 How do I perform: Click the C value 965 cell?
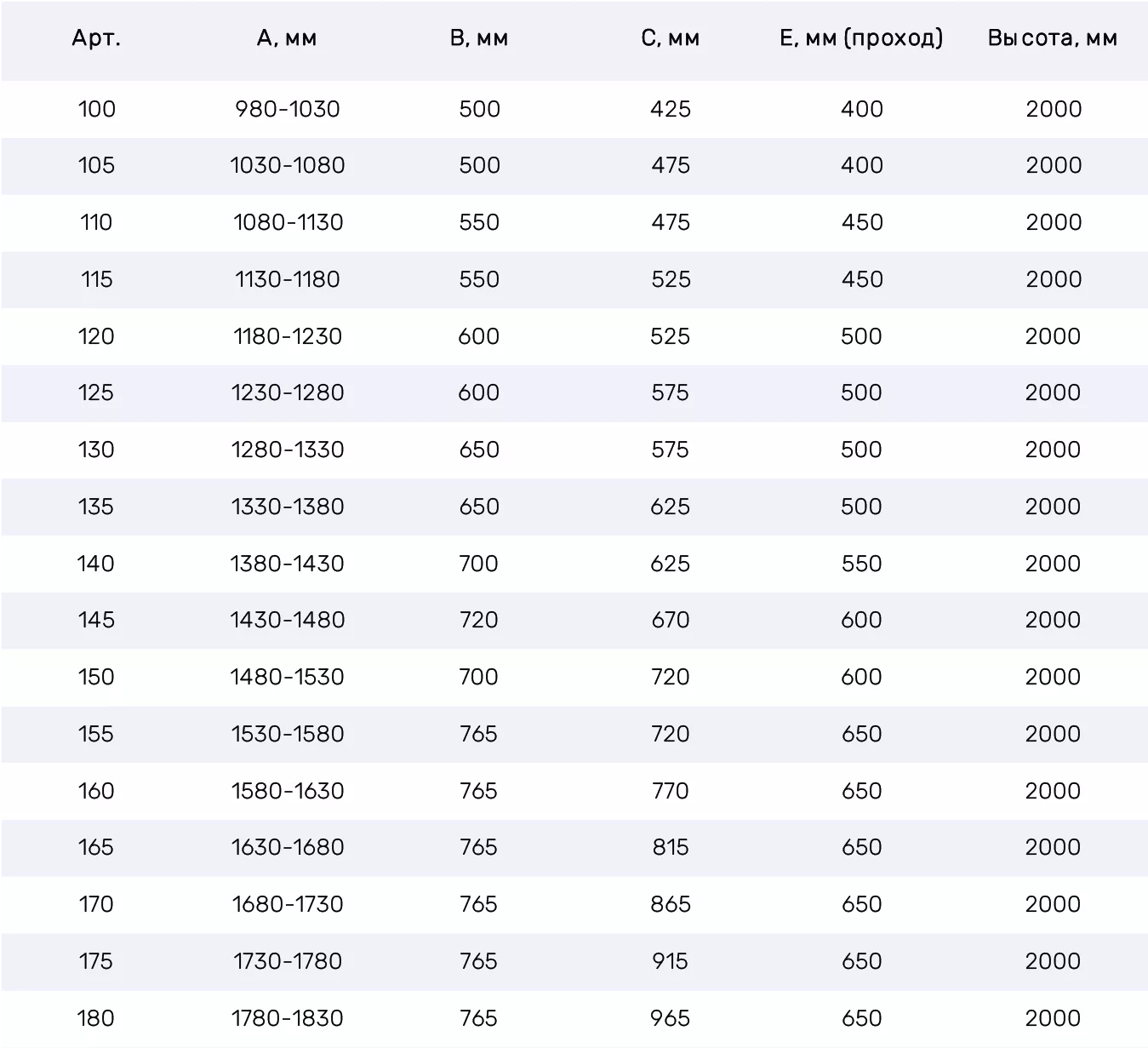pyautogui.click(x=671, y=1018)
